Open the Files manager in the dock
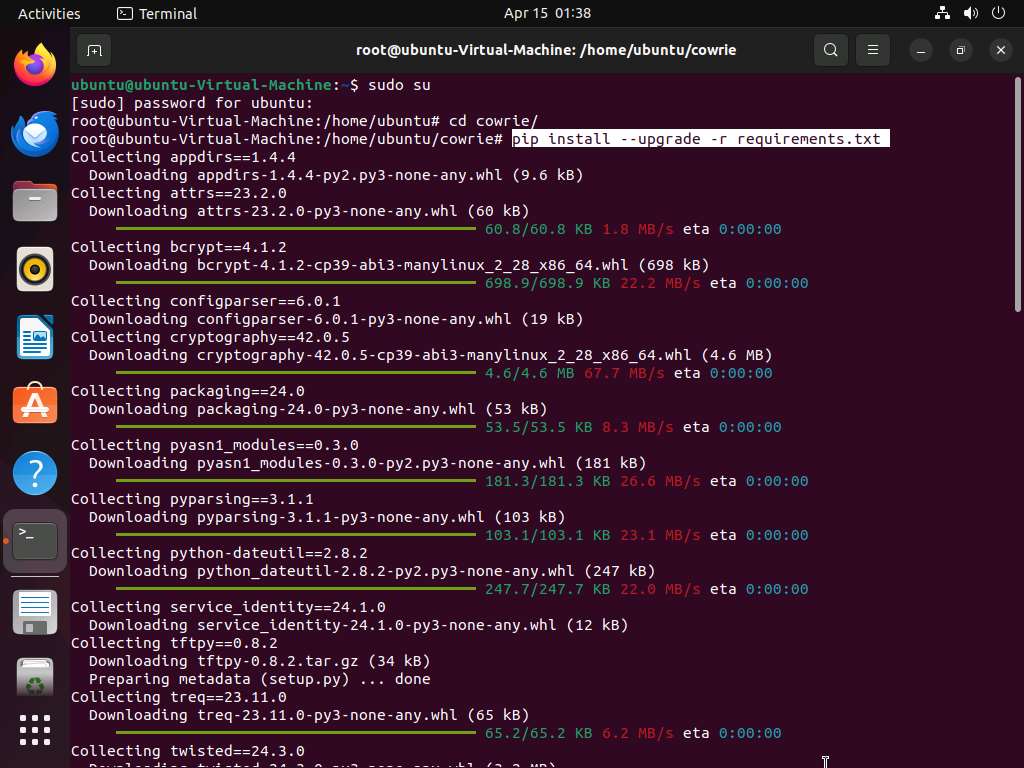Viewport: 1024px width, 768px height. coord(35,201)
